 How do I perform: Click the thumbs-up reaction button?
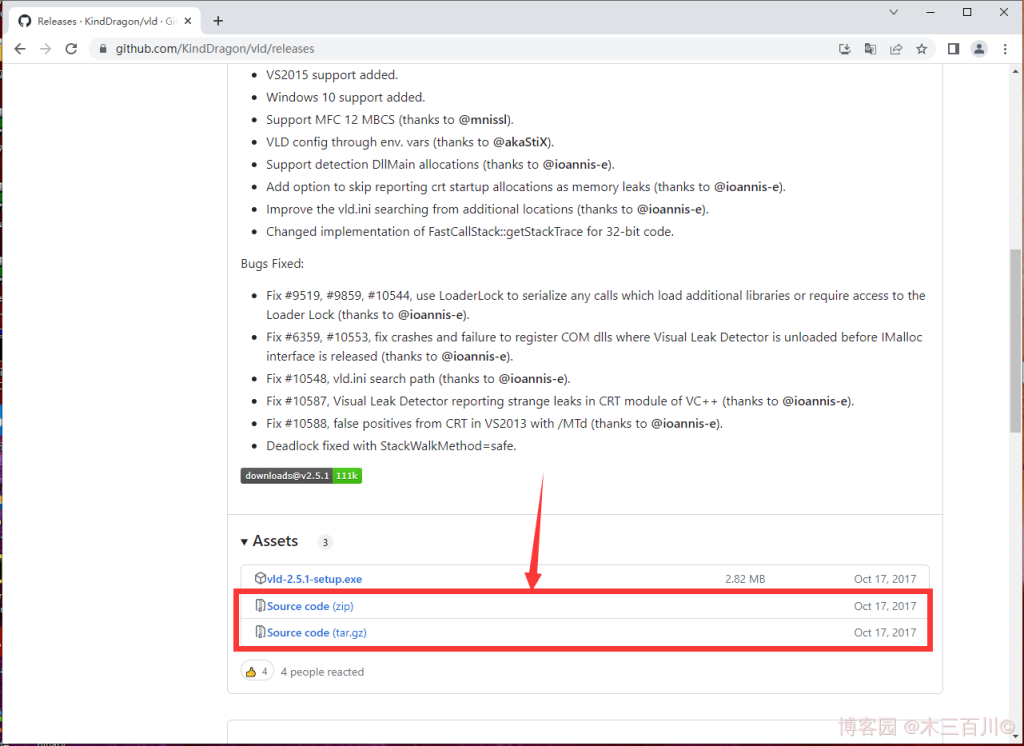(x=256, y=672)
